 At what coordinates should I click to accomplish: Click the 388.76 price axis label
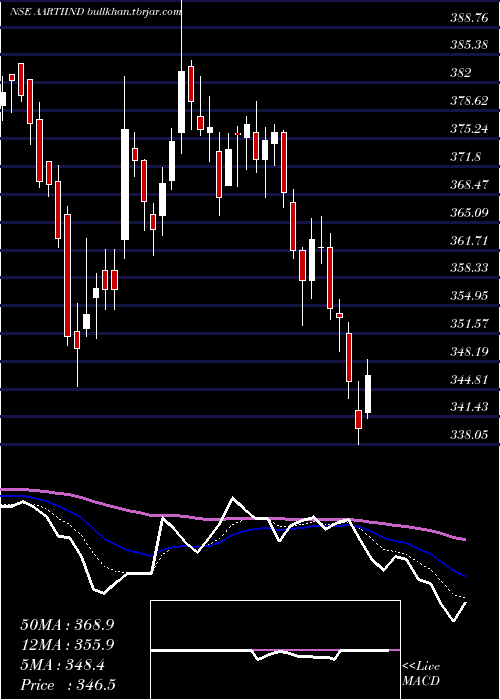click(469, 18)
